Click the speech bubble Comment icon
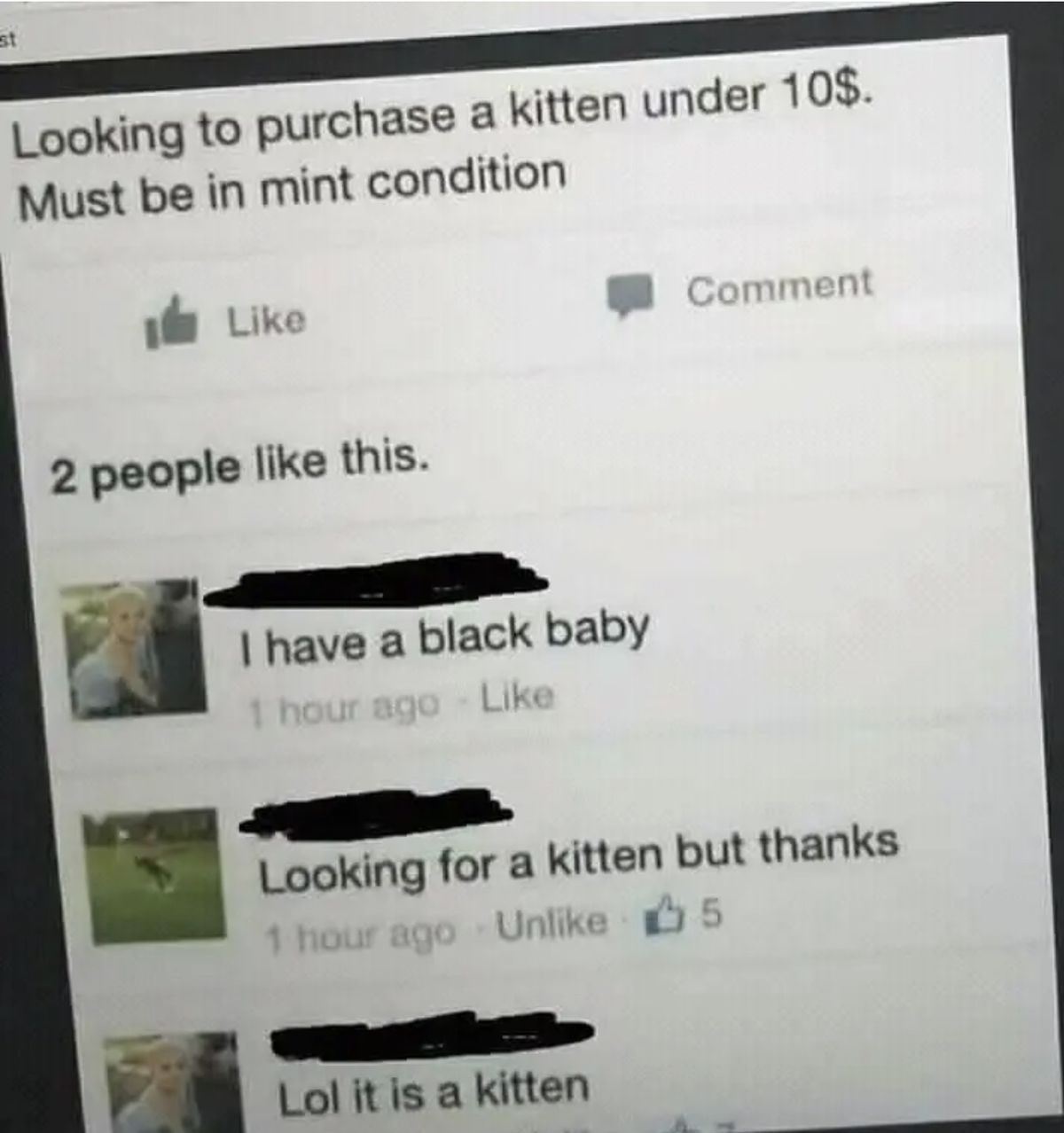Viewport: 1064px width, 1133px height. pyautogui.click(x=630, y=294)
